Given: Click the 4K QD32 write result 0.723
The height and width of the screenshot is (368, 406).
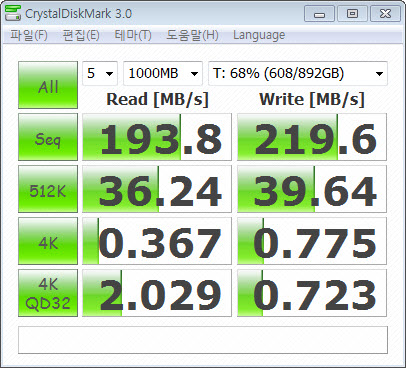Looking at the screenshot, I should click(x=312, y=293).
